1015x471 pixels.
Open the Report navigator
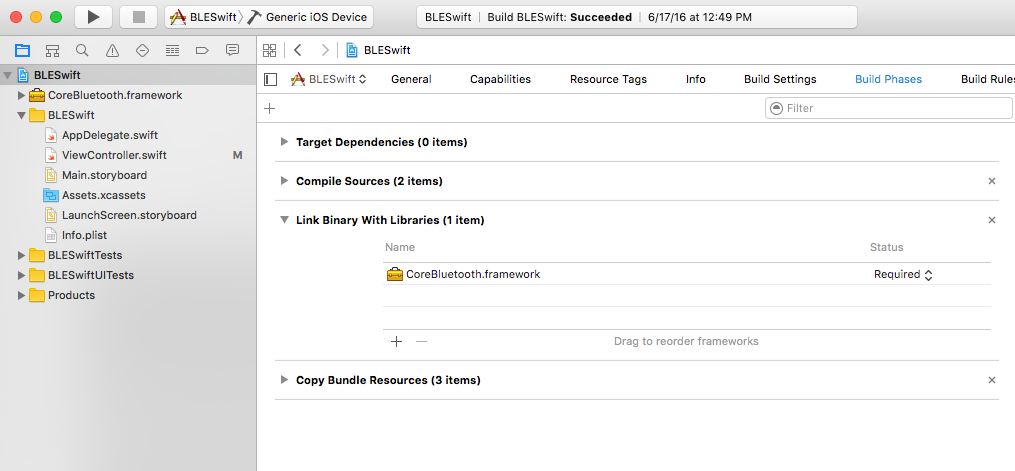click(x=232, y=50)
